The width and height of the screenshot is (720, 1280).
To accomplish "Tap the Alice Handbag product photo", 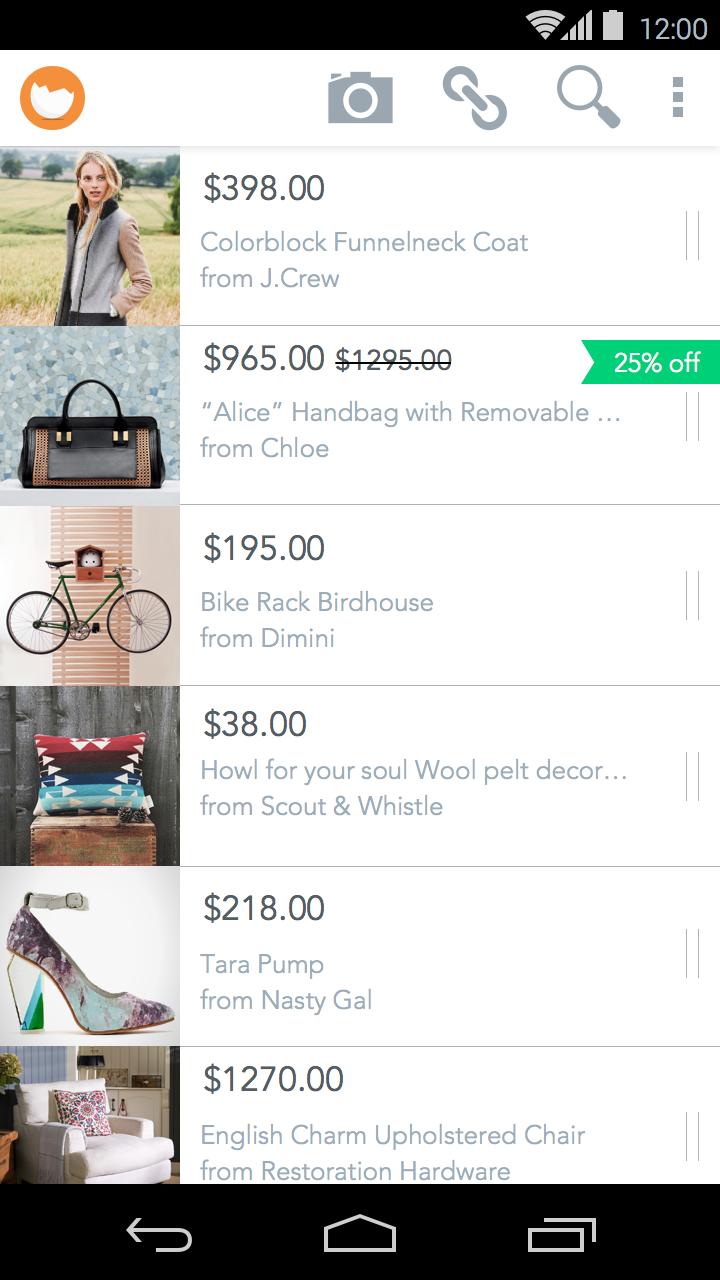I will click(89, 414).
